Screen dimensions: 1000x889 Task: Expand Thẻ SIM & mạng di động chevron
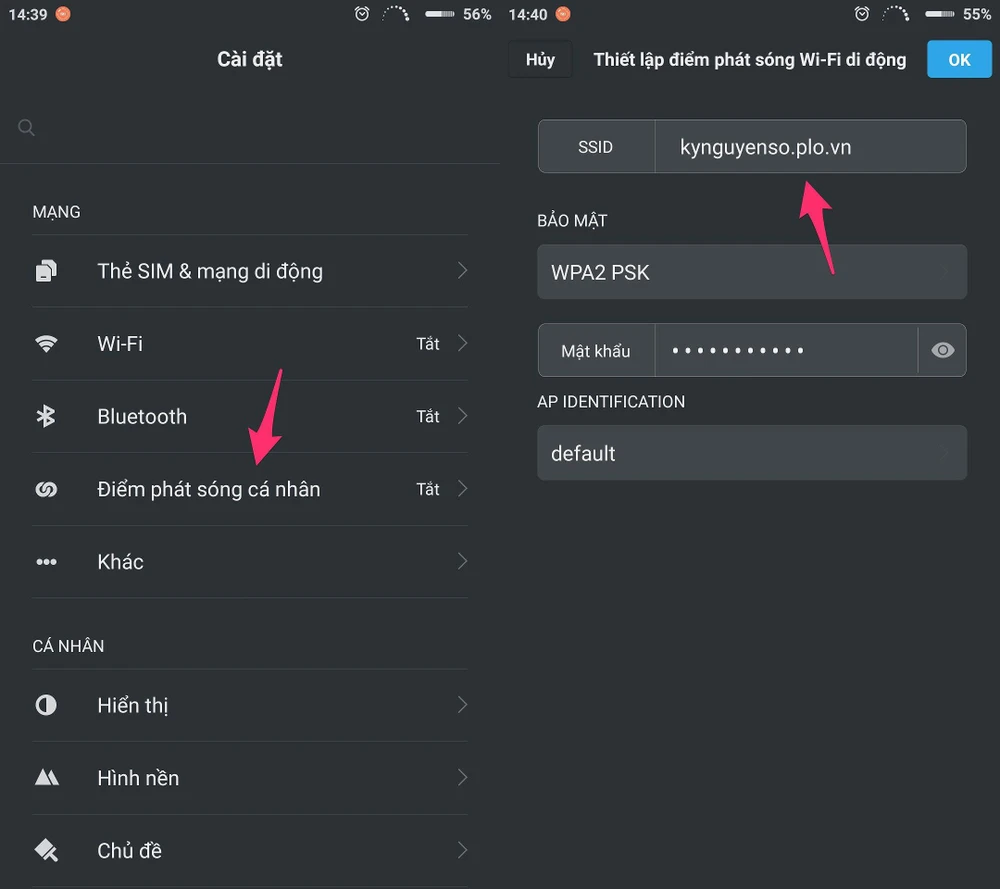(462, 271)
